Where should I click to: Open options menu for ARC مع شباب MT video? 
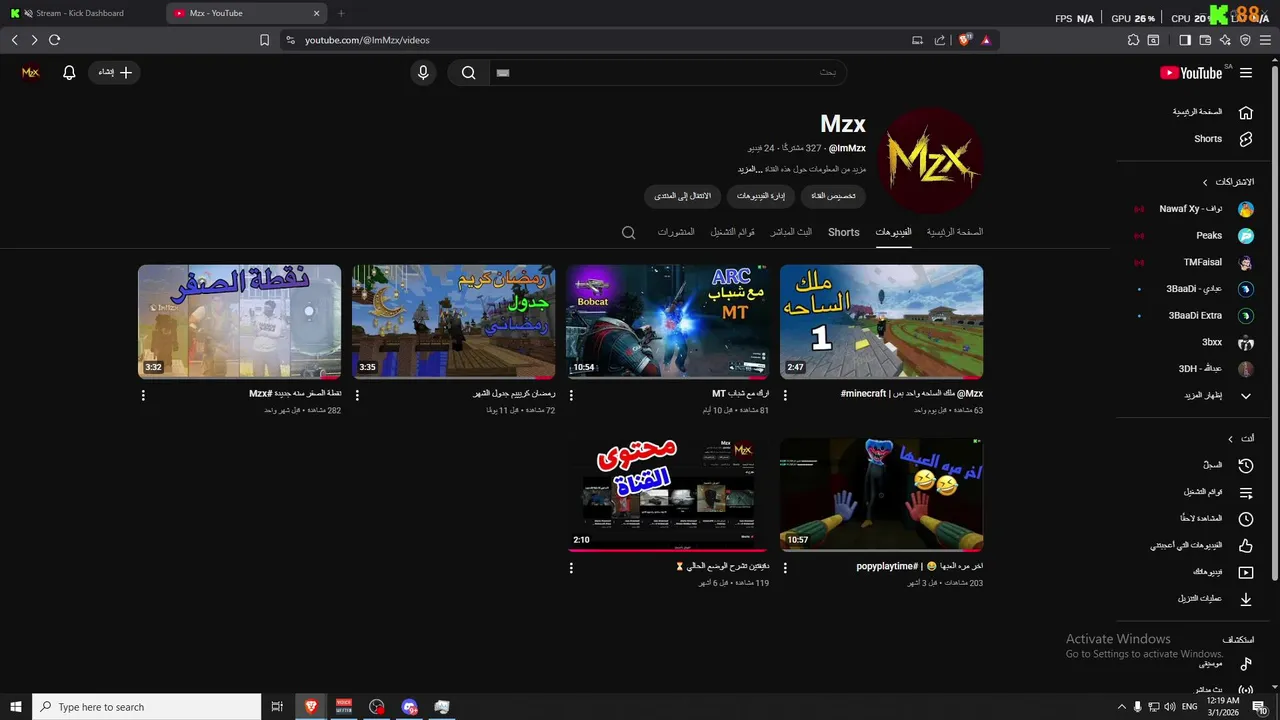571,395
